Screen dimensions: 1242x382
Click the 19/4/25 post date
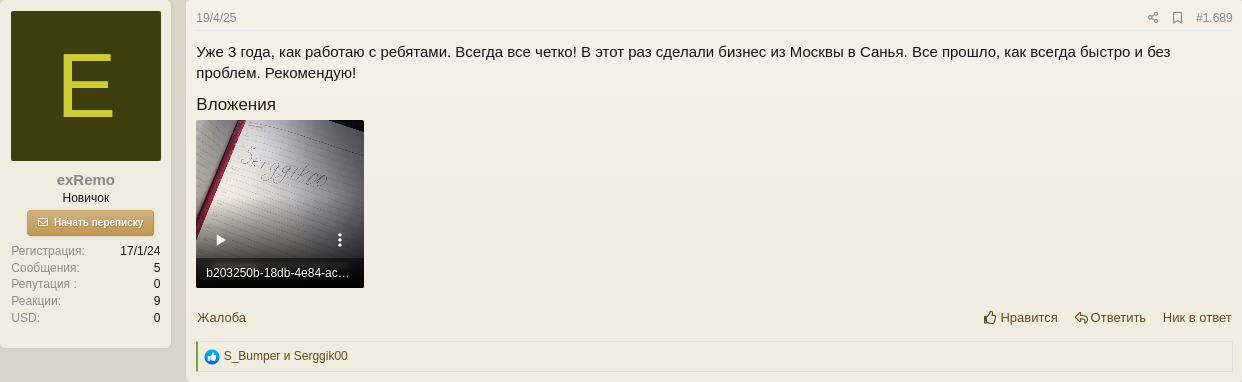coord(216,18)
